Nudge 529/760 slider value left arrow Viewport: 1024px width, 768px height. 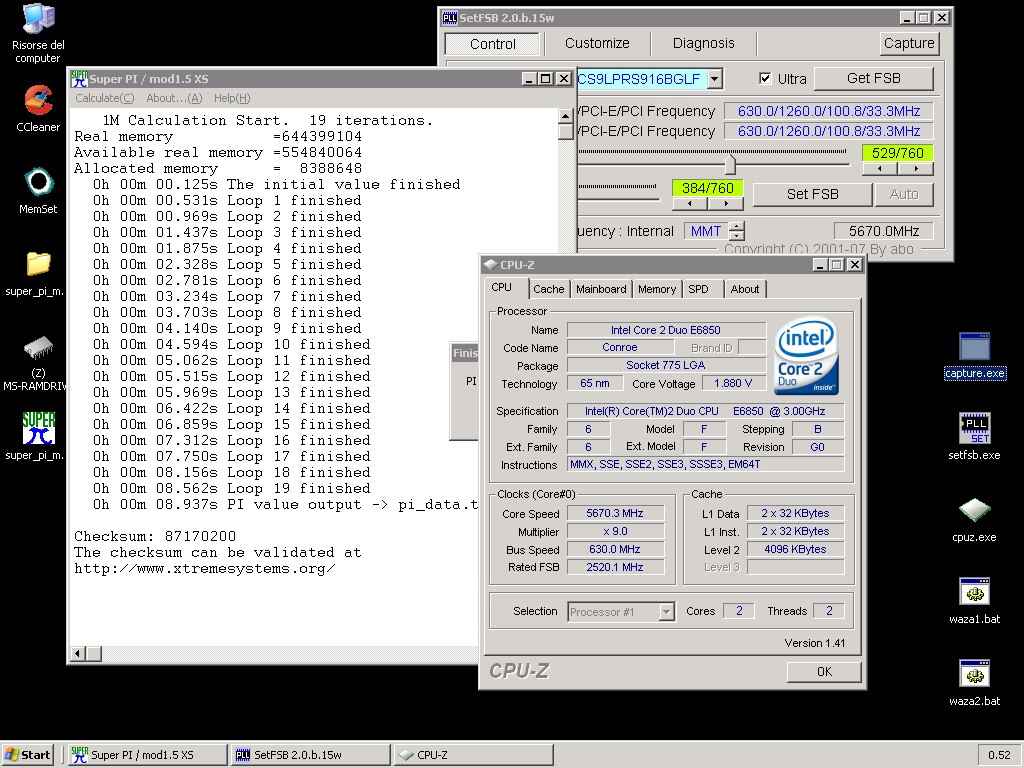click(x=880, y=168)
